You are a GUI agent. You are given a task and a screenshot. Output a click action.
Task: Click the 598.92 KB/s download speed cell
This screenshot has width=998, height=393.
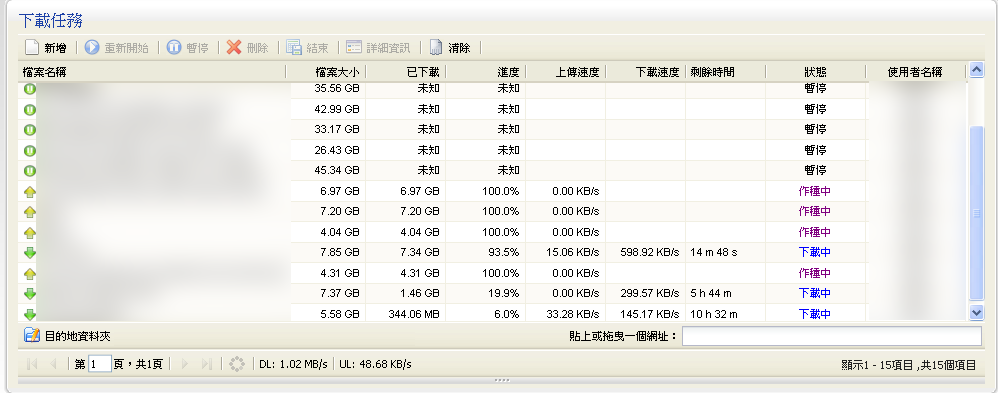[649, 253]
